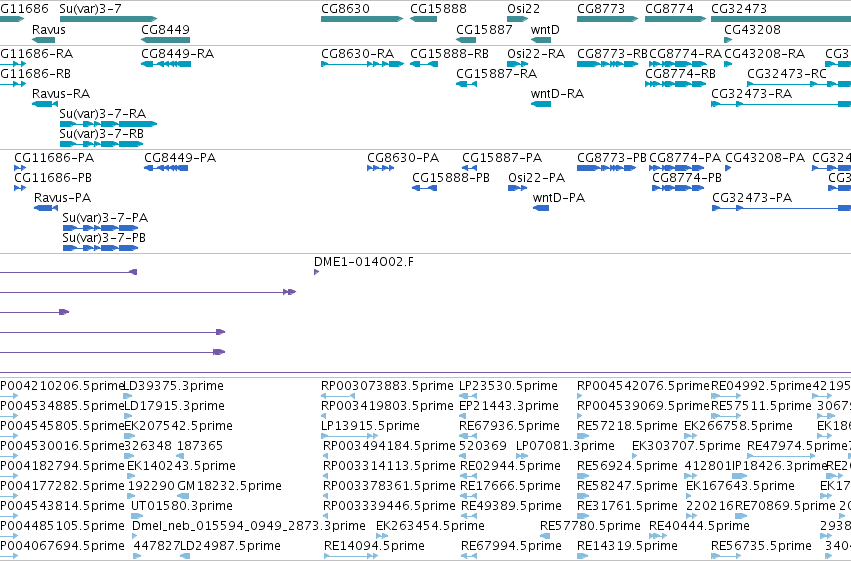Click protein CG32473-PA

point(782,208)
